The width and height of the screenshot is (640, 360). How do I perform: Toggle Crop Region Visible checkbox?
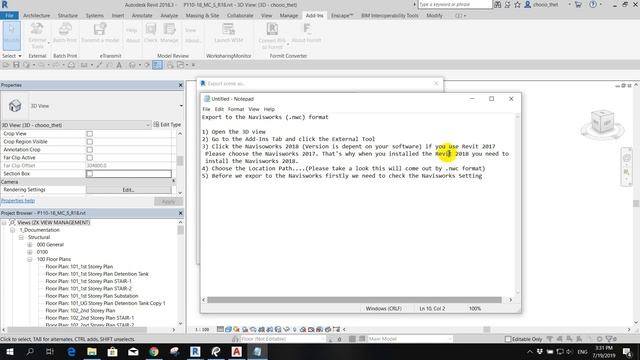(89, 142)
